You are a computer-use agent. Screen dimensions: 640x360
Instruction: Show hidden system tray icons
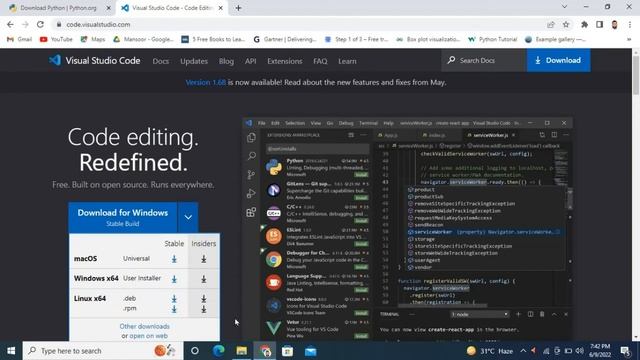523,351
